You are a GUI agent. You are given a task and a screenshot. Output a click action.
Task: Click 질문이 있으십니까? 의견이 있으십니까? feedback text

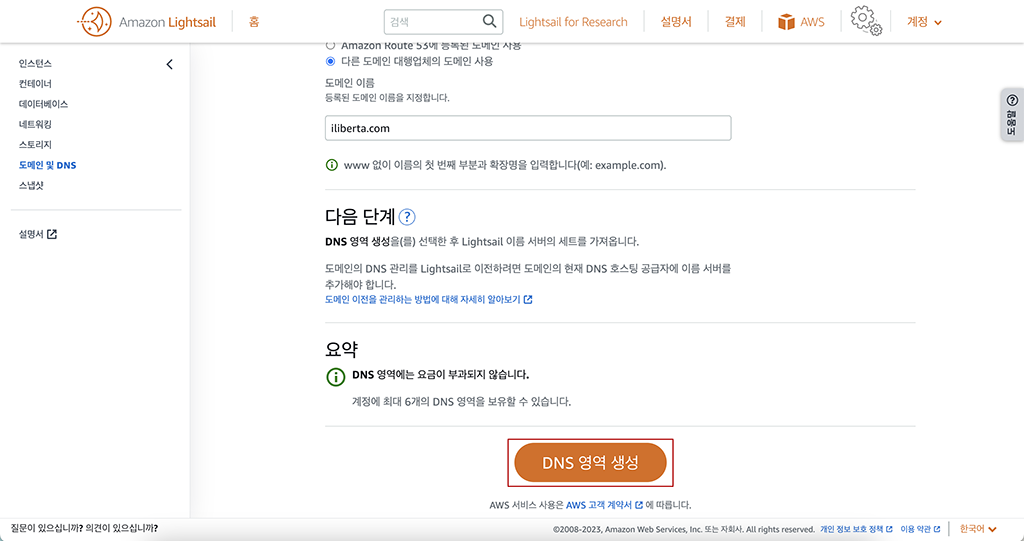pos(84,528)
